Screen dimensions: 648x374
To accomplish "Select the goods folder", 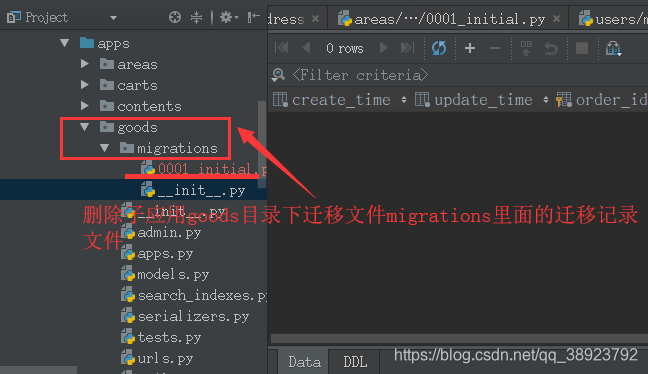I will pos(129,127).
